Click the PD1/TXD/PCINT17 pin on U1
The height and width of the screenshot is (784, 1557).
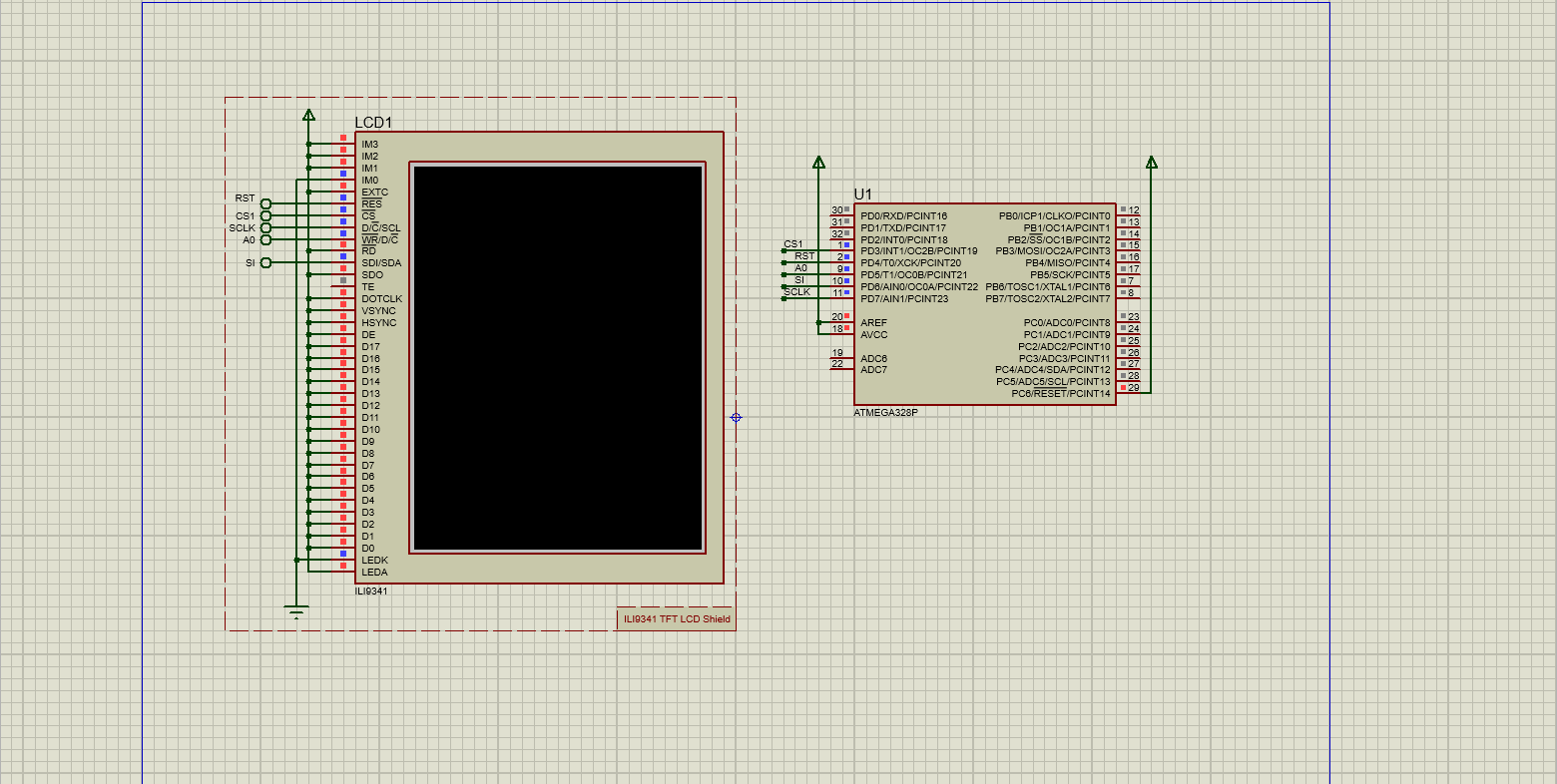[x=903, y=228]
